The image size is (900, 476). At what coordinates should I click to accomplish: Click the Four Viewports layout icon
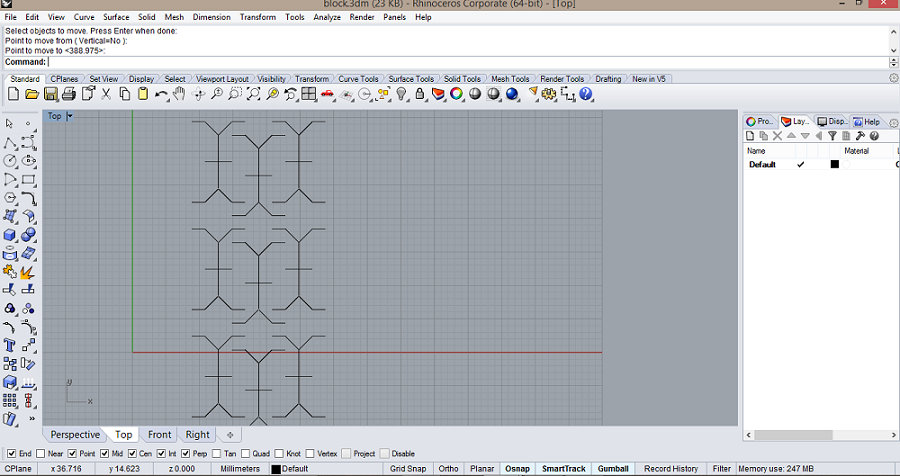(309, 94)
